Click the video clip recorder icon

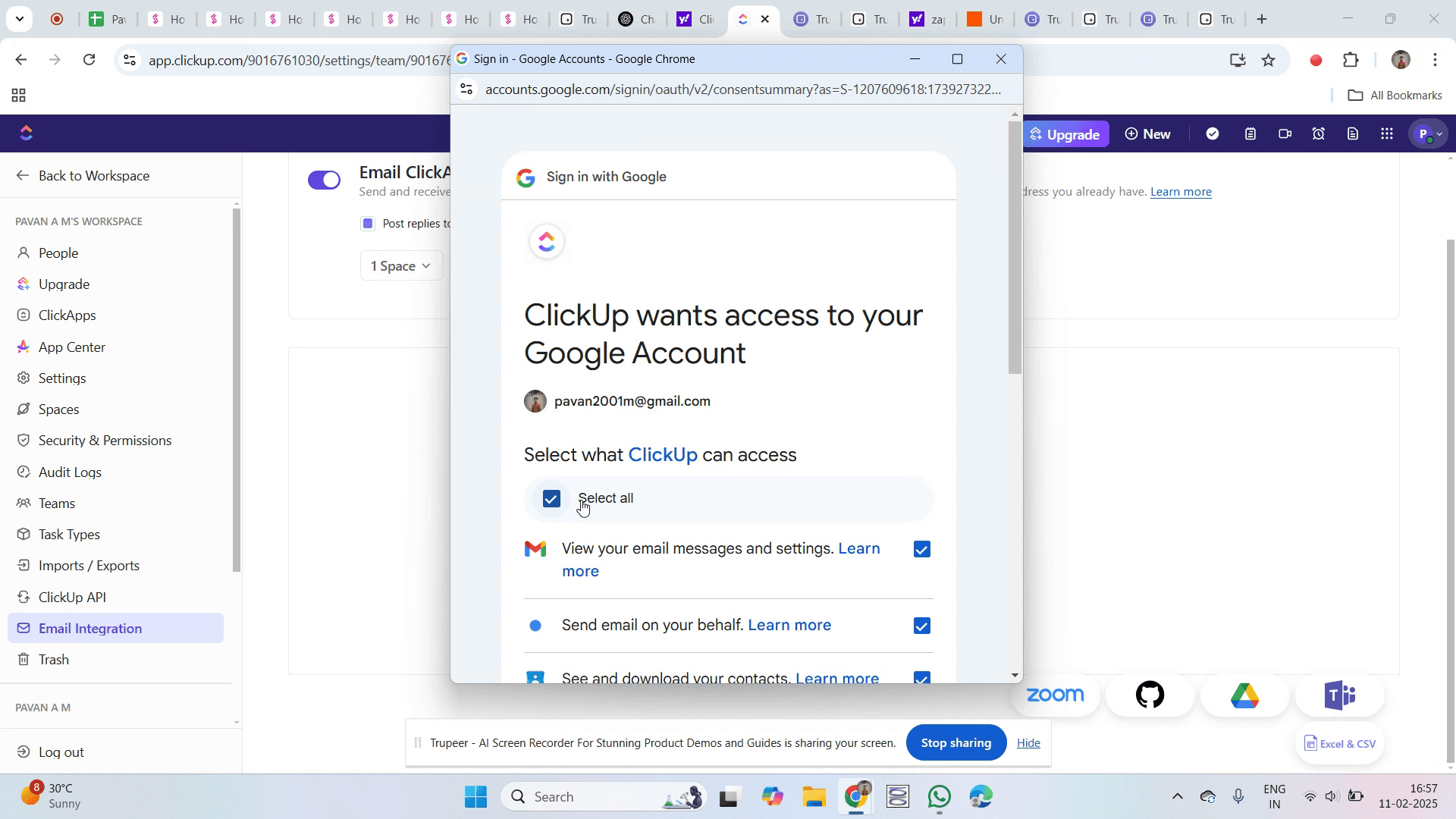click(x=1285, y=134)
